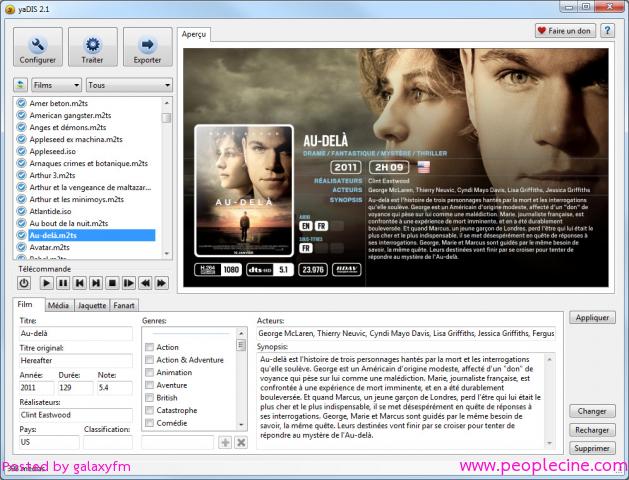This screenshot has height=480, width=629.
Task: Click the synopsis scroll down arrow
Action: click(x=549, y=443)
